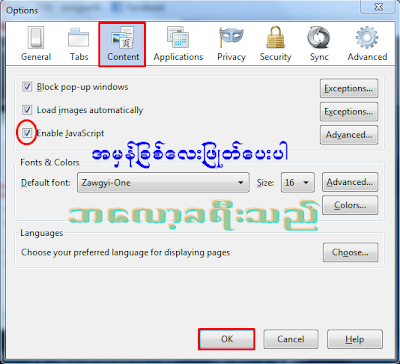Viewport: 400px width, 364px height.
Task: Open the Privacy mask icon
Action: 231,44
